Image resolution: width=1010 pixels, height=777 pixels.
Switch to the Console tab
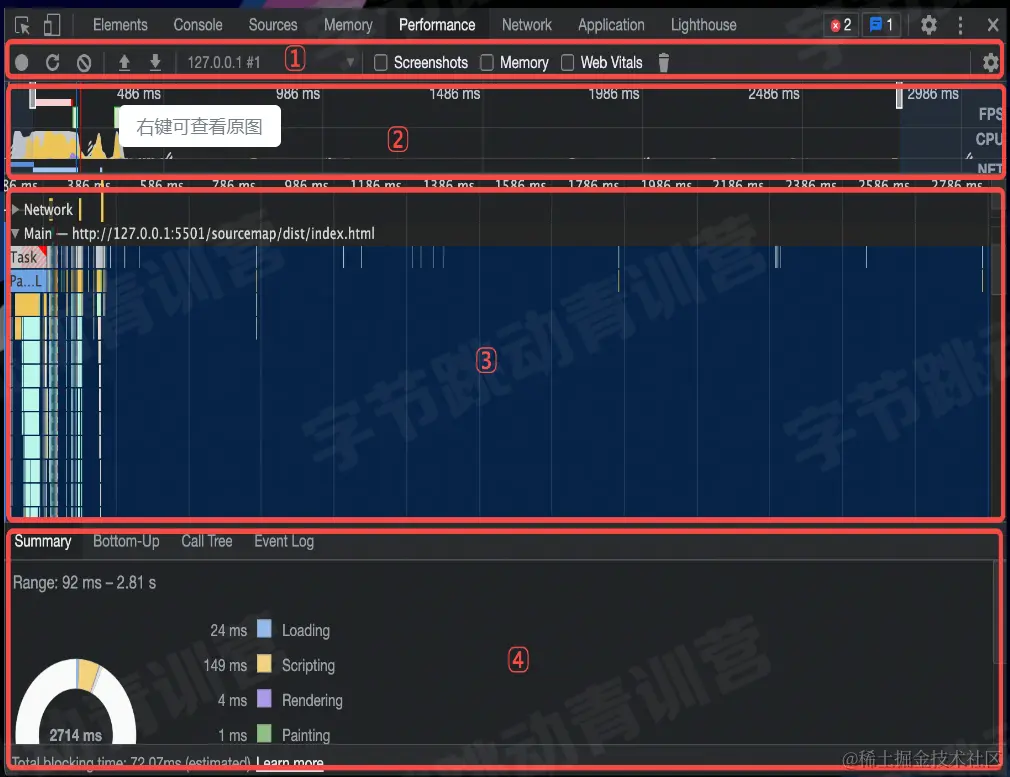(198, 25)
